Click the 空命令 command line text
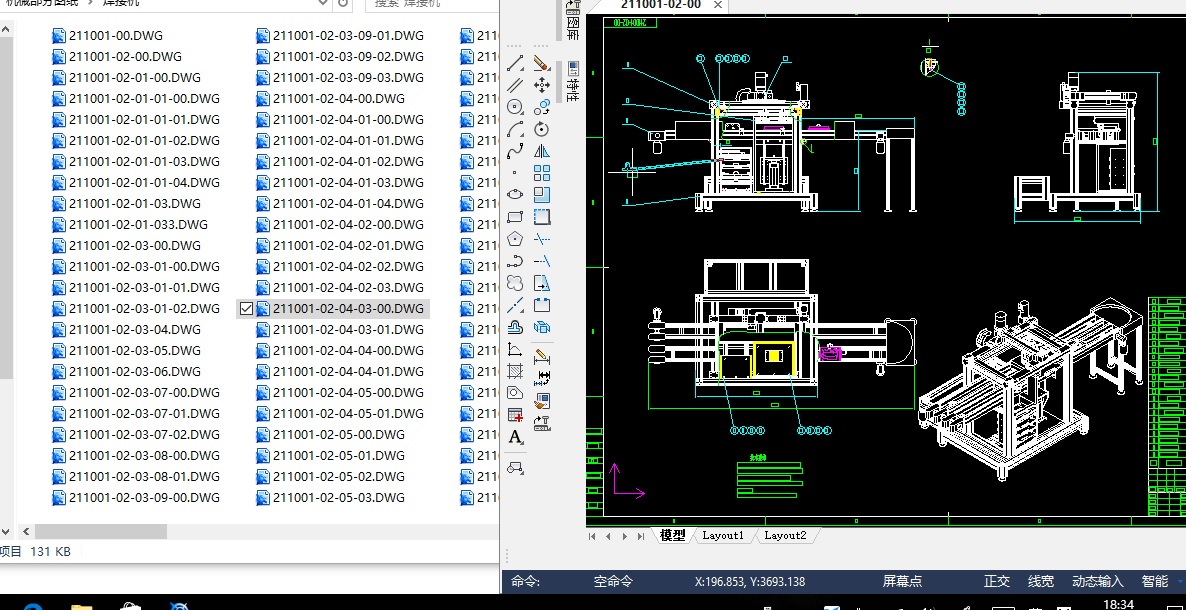Viewport: 1186px width, 610px height. 613,581
